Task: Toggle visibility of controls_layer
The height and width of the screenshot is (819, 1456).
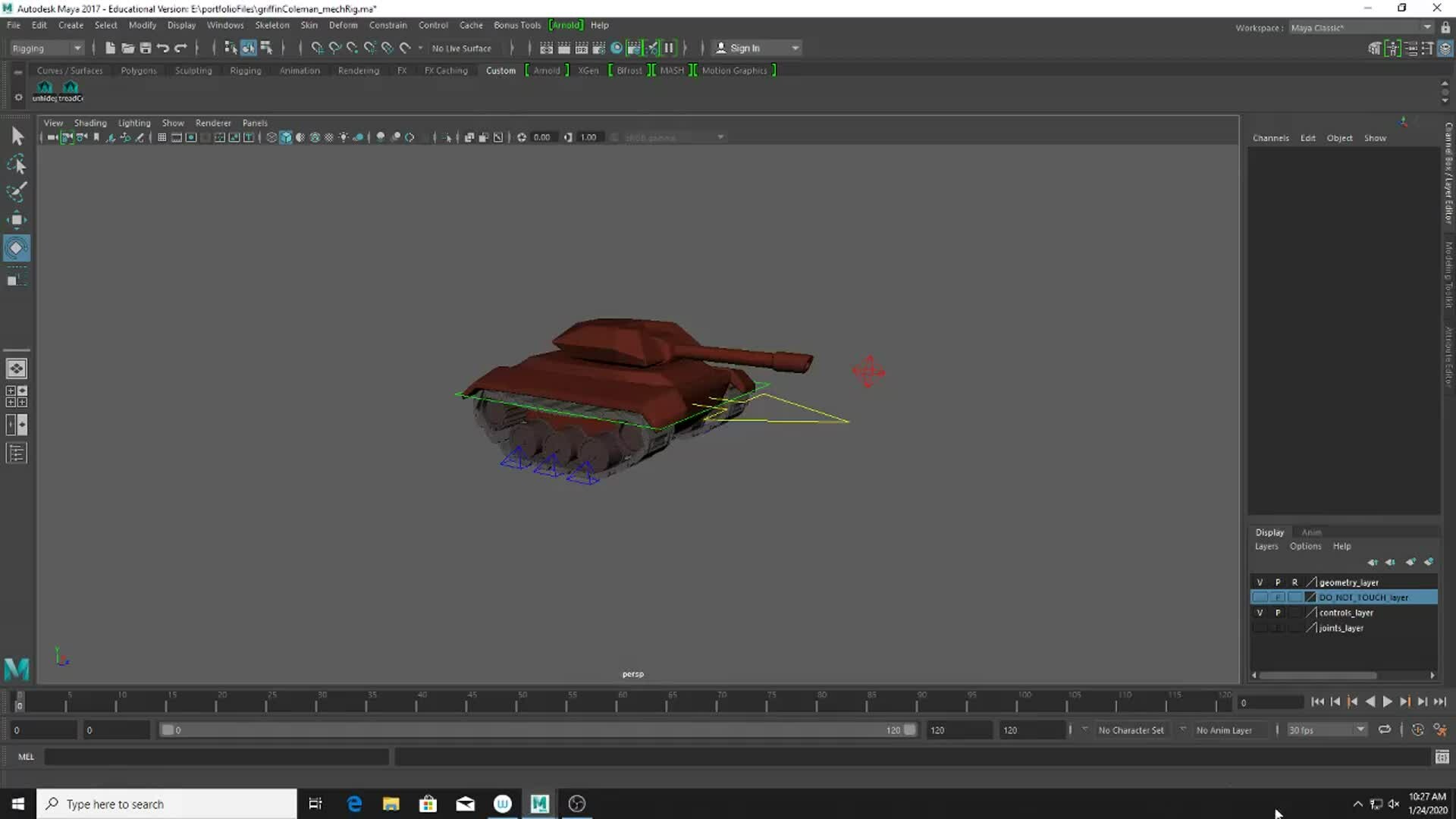Action: 1260,613
